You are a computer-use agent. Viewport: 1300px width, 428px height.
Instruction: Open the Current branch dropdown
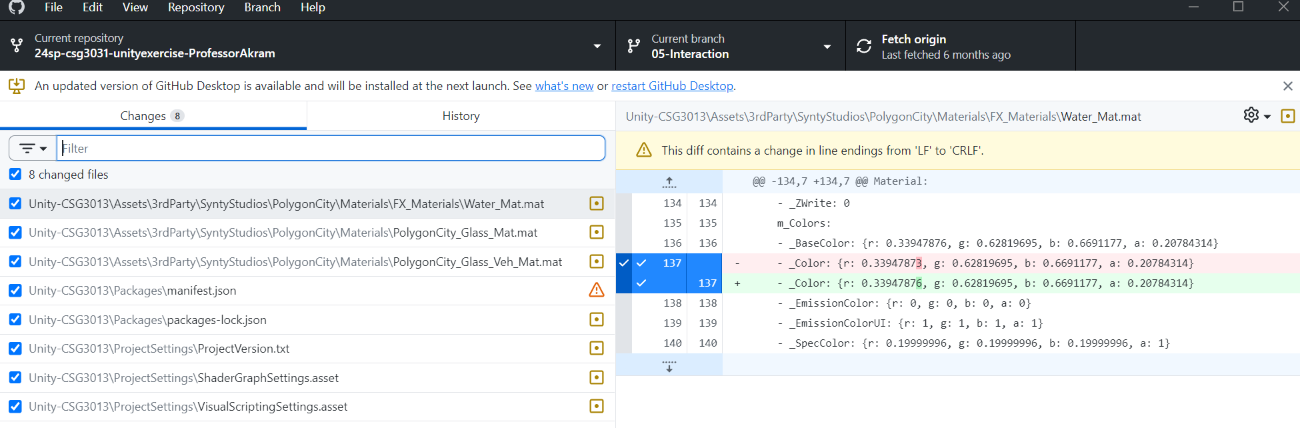pyautogui.click(x=730, y=46)
